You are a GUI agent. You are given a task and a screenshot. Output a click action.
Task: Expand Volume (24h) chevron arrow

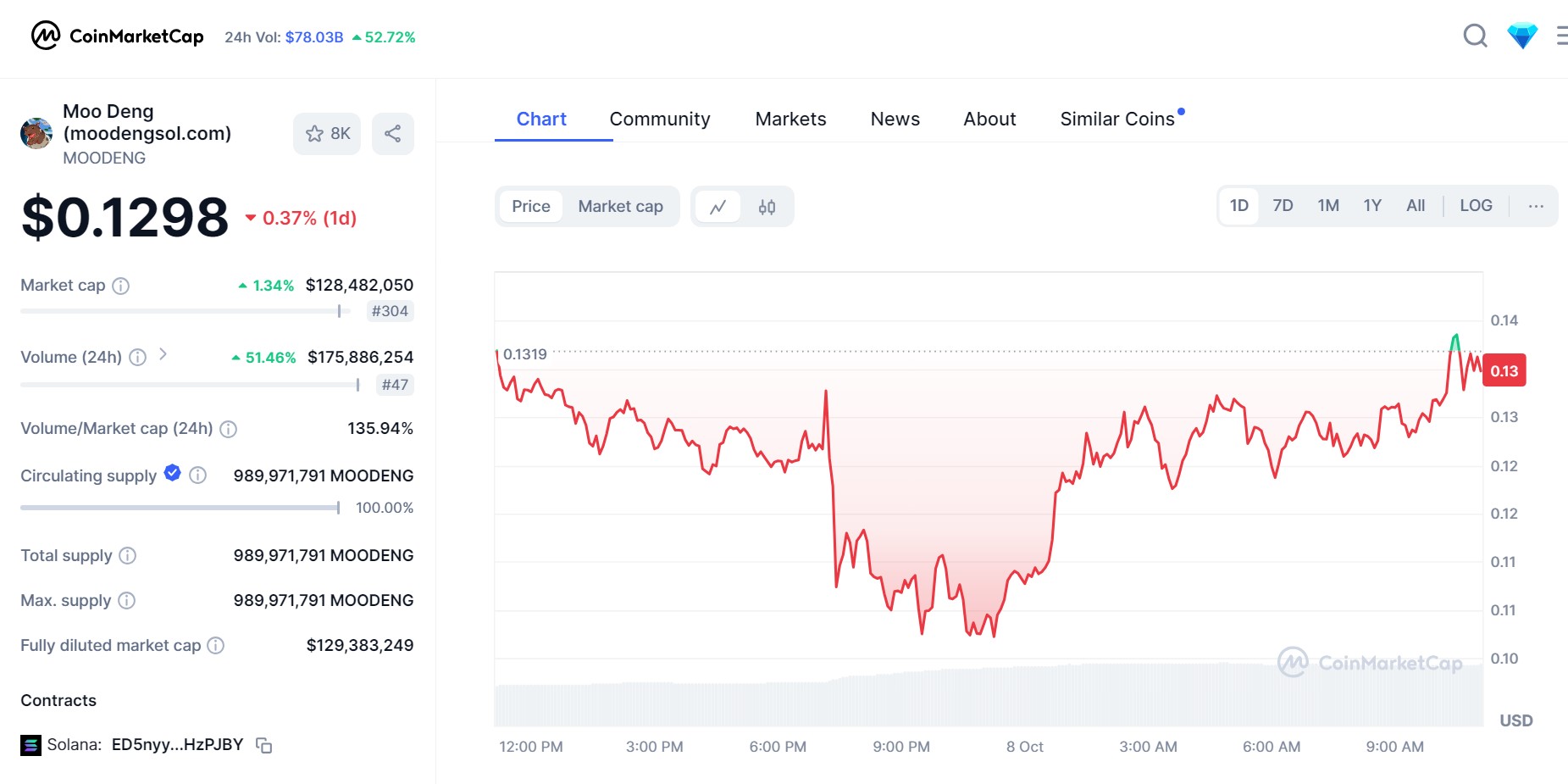163,354
